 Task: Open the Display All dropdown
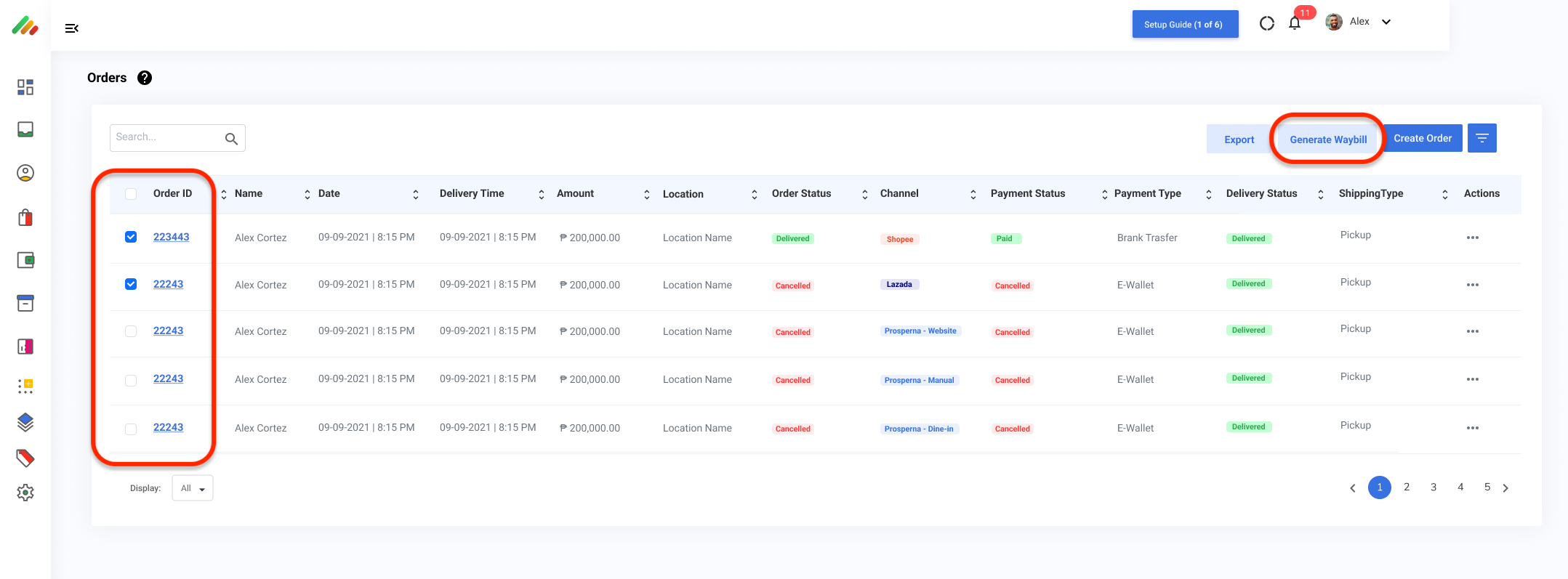(193, 488)
